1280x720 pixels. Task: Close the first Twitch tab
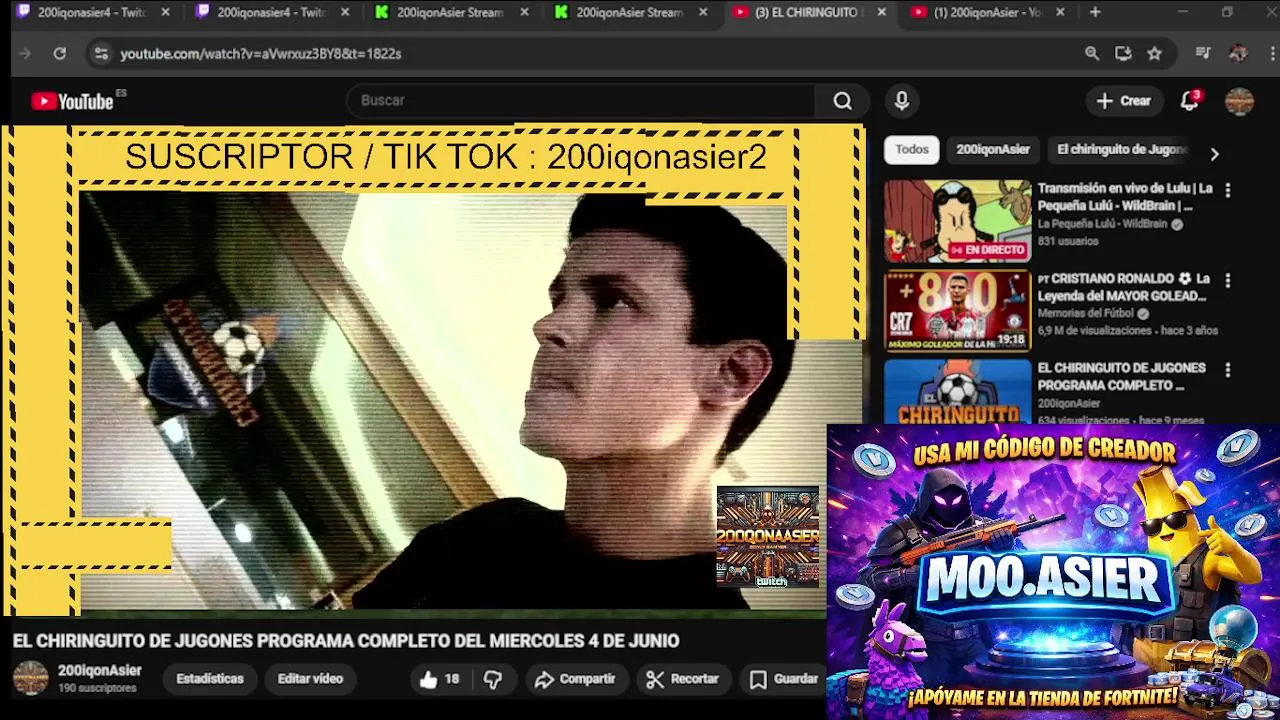tap(165, 12)
